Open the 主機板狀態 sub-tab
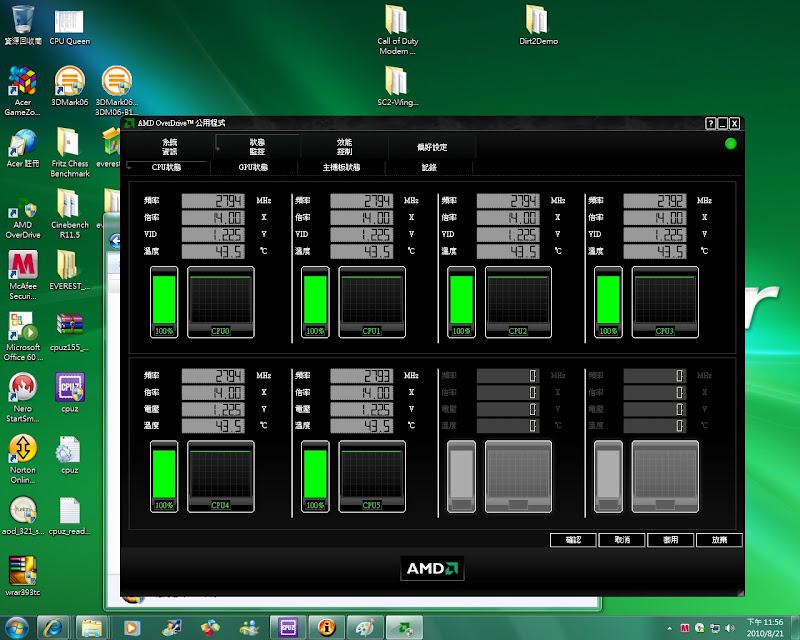Screen dimensions: 800x640 point(341,167)
